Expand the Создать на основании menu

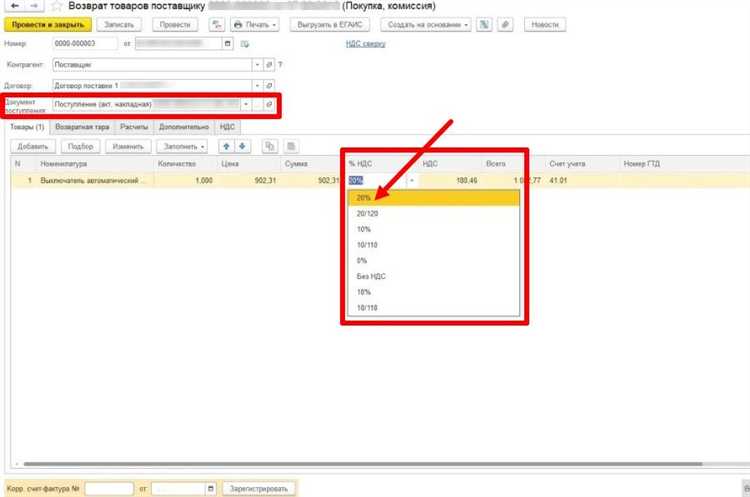point(426,24)
